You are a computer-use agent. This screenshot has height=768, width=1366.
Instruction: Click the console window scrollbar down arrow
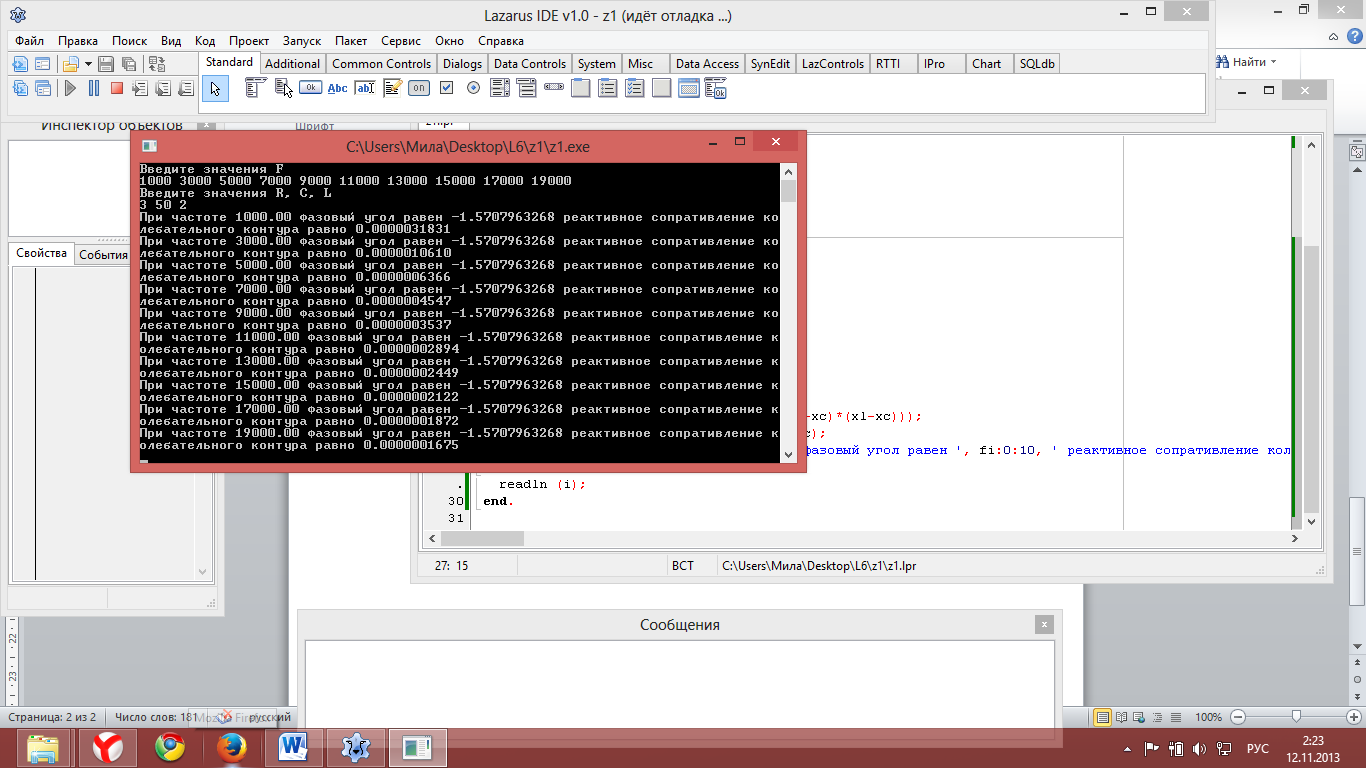click(788, 454)
